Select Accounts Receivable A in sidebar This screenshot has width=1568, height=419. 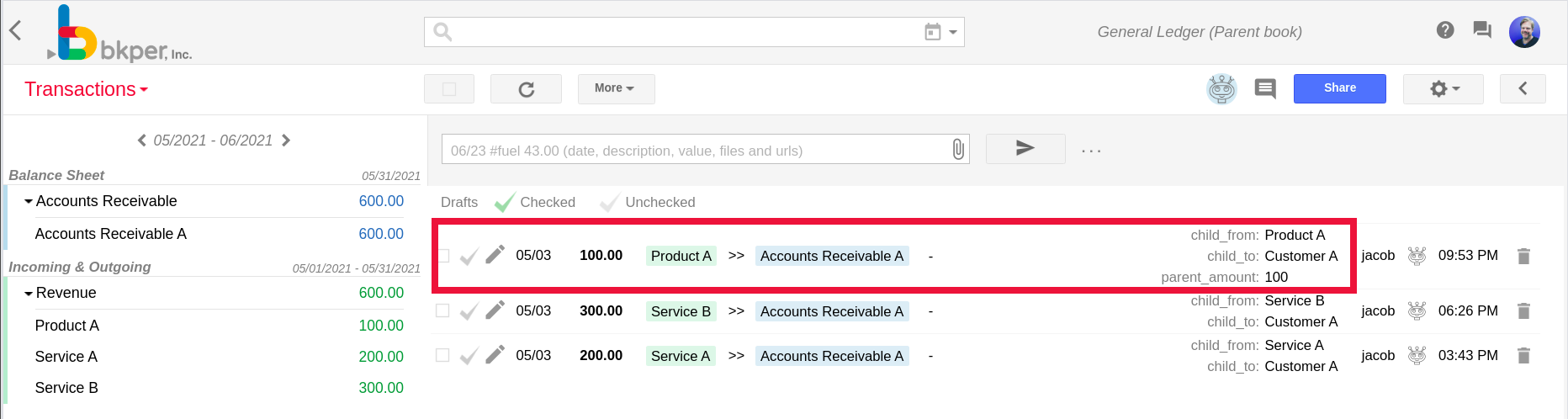point(111,234)
